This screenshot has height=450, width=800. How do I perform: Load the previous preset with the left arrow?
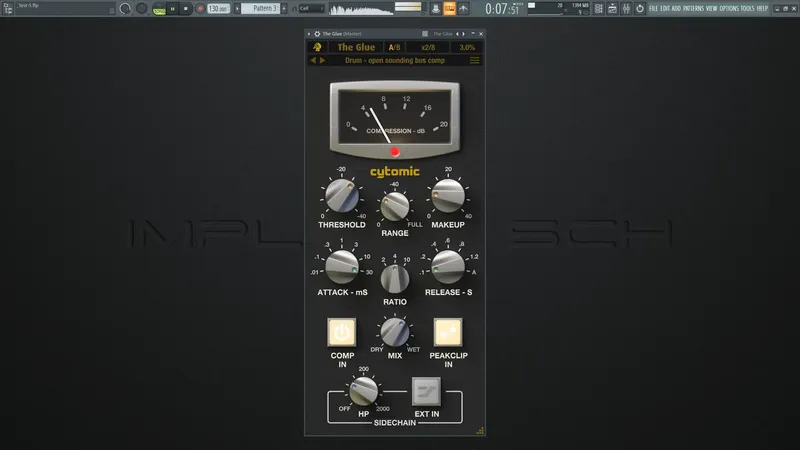tap(313, 60)
